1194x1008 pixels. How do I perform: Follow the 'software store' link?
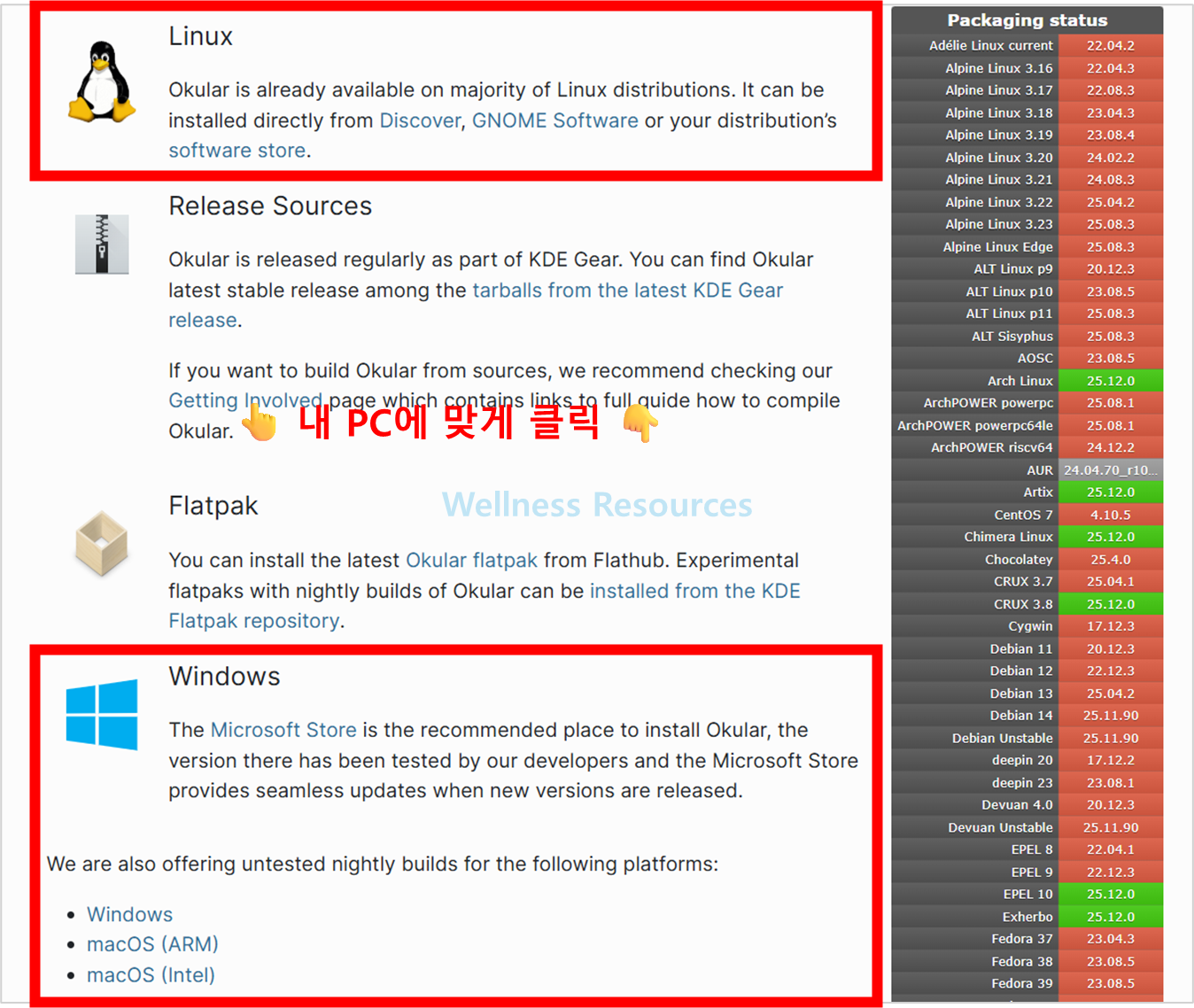click(237, 151)
